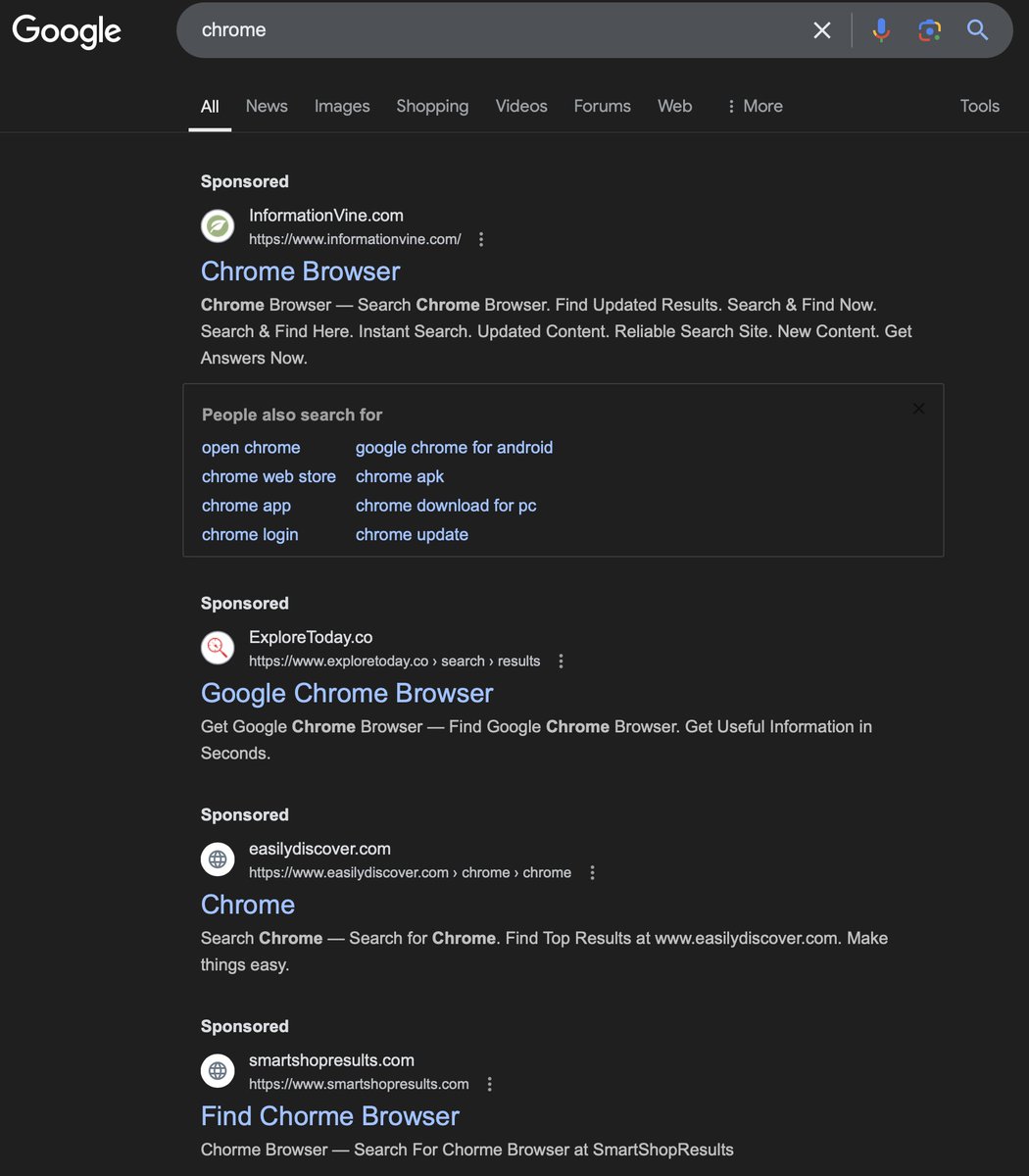This screenshot has height=1176, width=1029.
Task: Click the easilydiscover.com chrome URL
Action: pyautogui.click(x=410, y=873)
